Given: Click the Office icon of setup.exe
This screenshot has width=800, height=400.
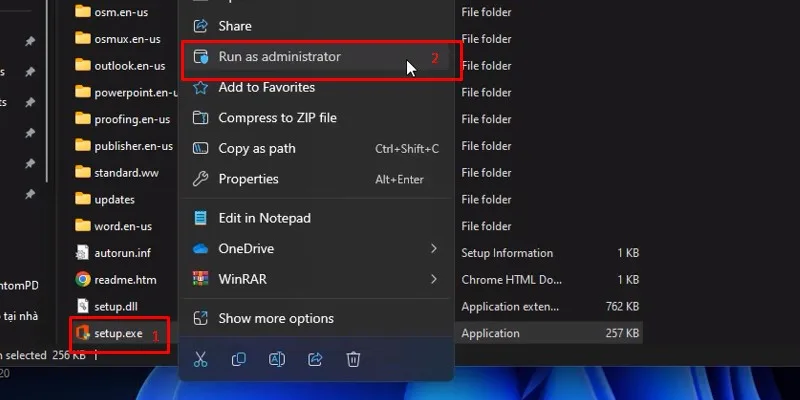Looking at the screenshot, I should (x=83, y=333).
